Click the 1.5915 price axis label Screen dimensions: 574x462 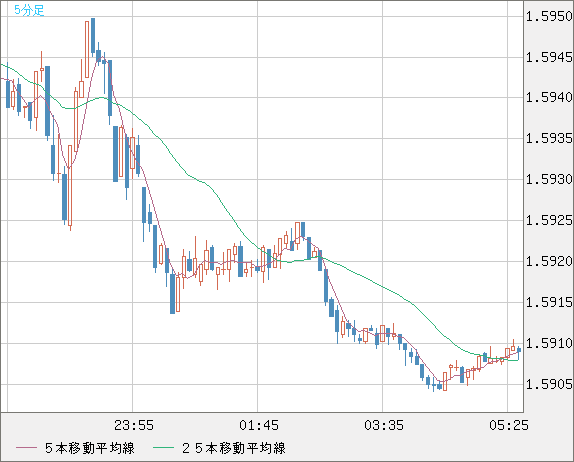click(x=549, y=302)
